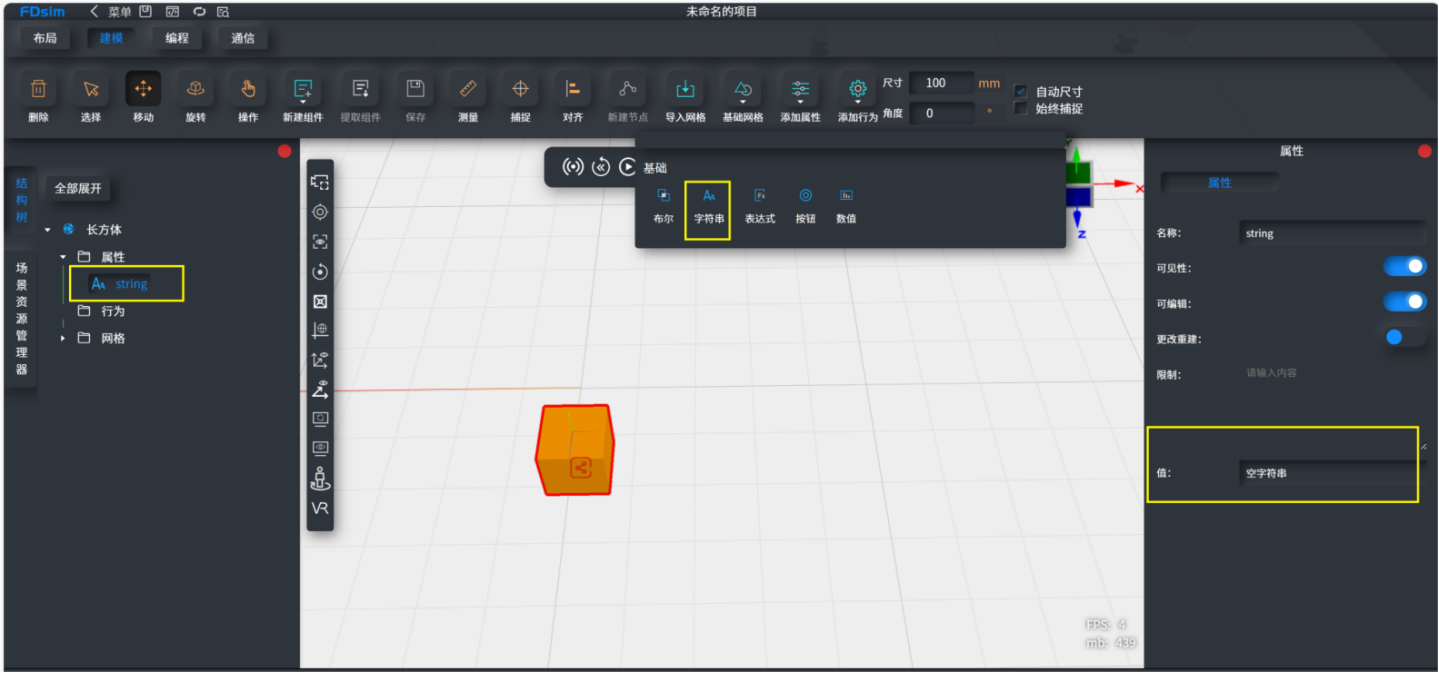
Task: Enable the 始终捕捉 checkbox
Action: tap(1021, 108)
